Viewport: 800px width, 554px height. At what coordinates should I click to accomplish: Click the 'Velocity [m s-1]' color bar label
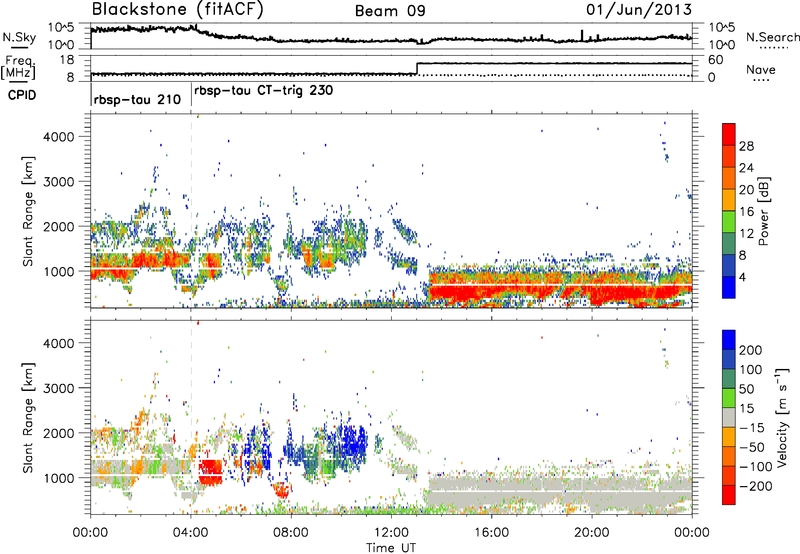(x=781, y=417)
